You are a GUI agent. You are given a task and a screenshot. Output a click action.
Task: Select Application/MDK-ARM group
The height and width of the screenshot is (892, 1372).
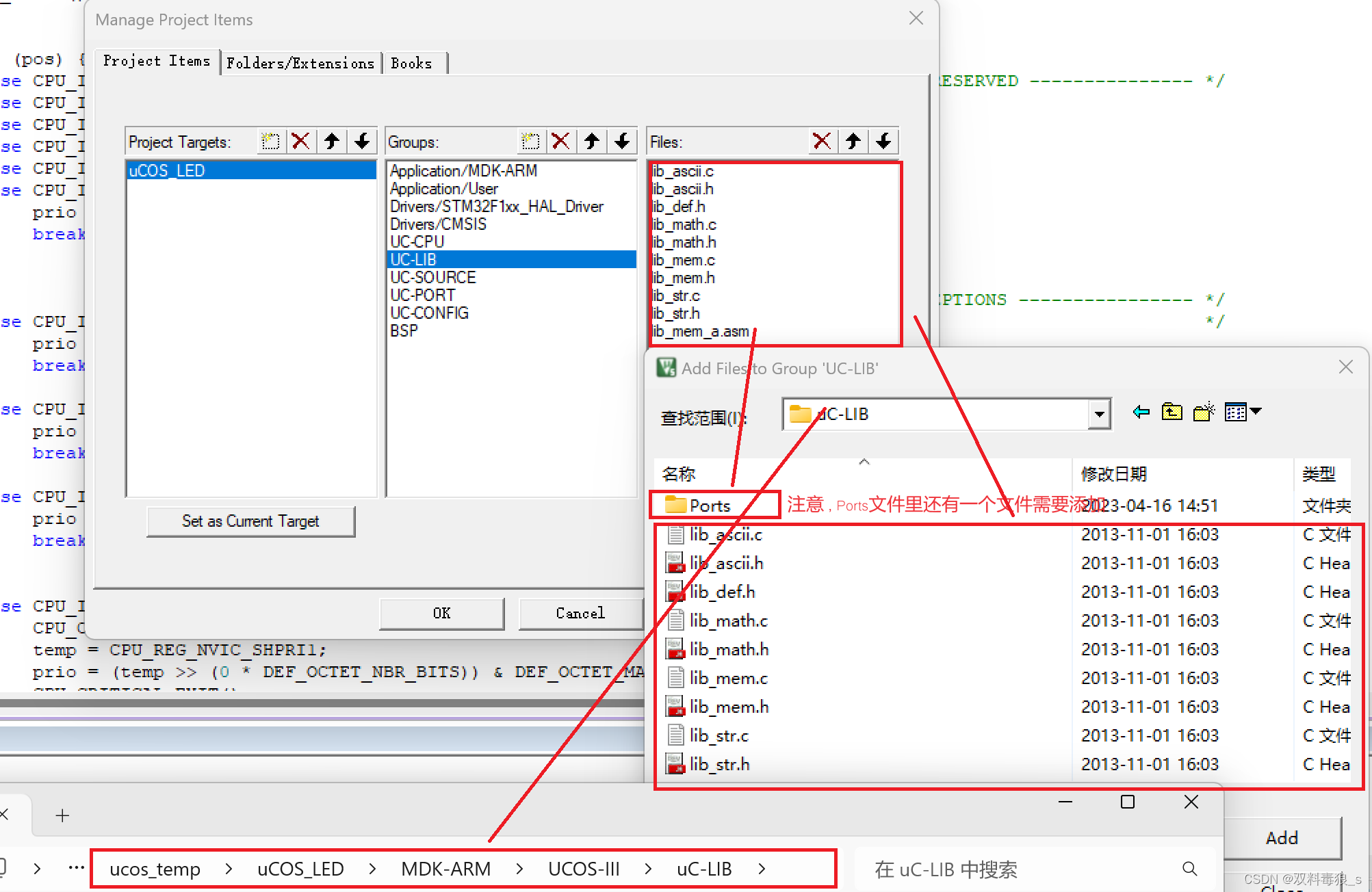click(x=511, y=170)
